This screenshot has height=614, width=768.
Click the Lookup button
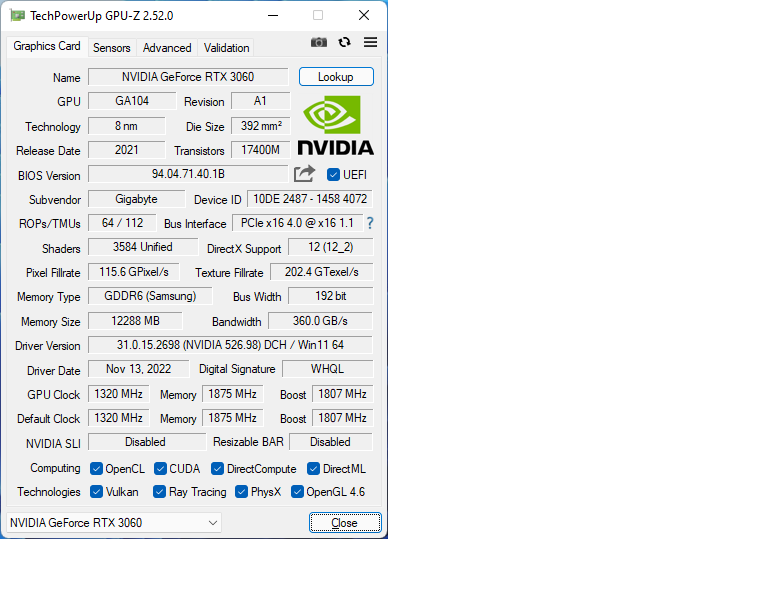point(336,77)
